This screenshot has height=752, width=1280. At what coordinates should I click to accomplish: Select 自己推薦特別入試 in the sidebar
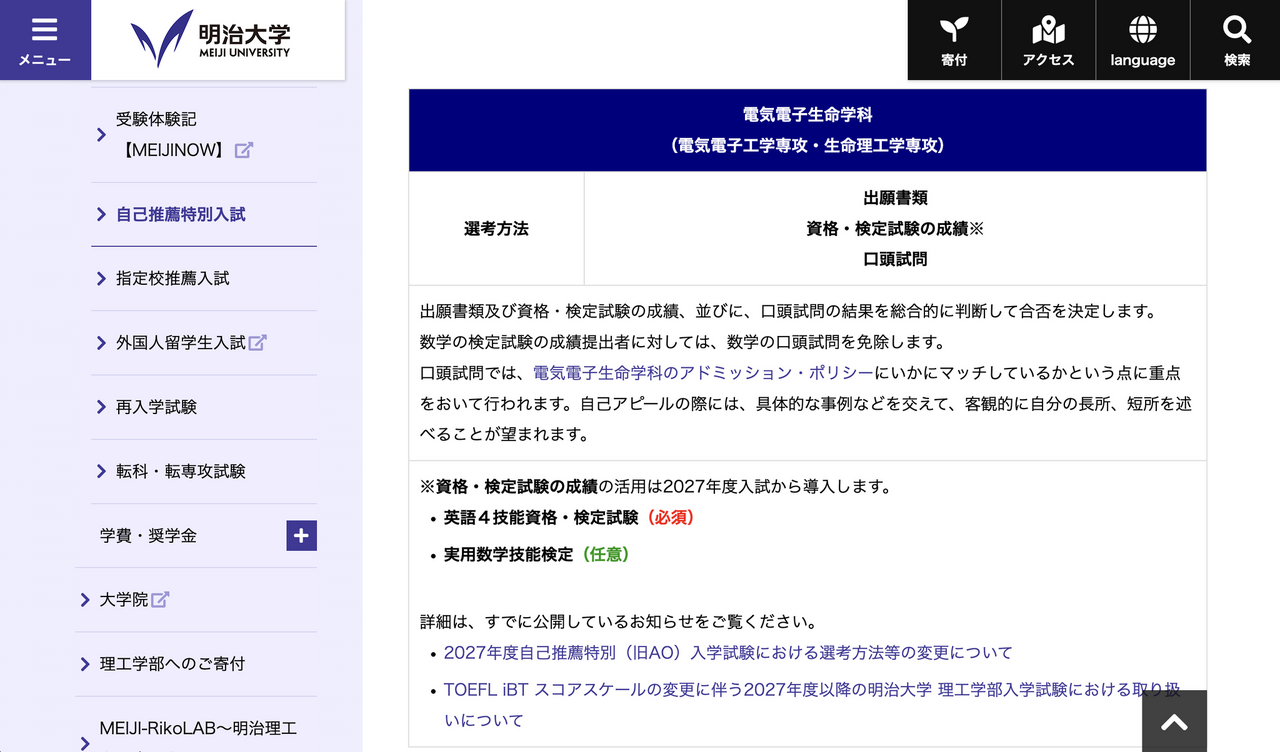click(x=180, y=213)
